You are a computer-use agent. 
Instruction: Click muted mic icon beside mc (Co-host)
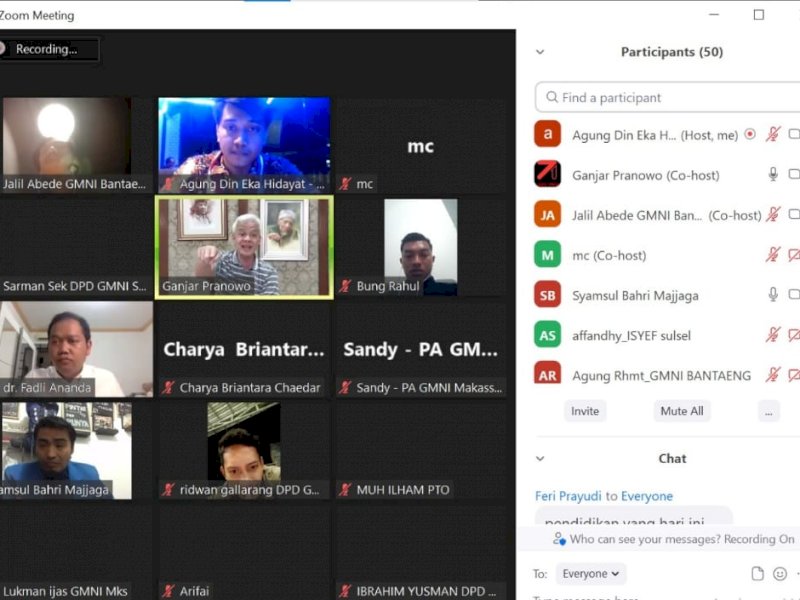772,255
